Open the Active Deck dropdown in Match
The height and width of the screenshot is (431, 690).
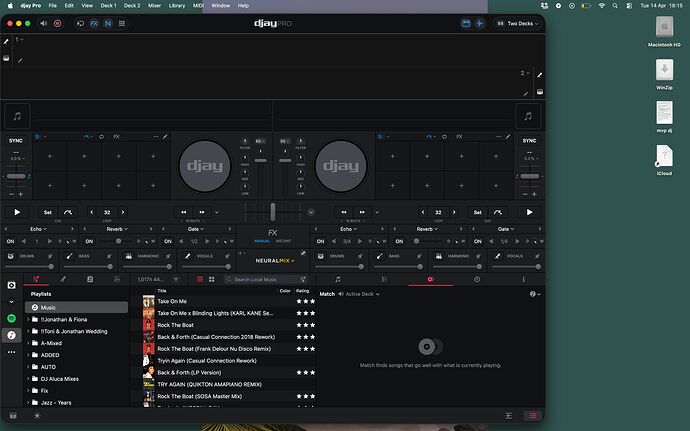pos(359,294)
